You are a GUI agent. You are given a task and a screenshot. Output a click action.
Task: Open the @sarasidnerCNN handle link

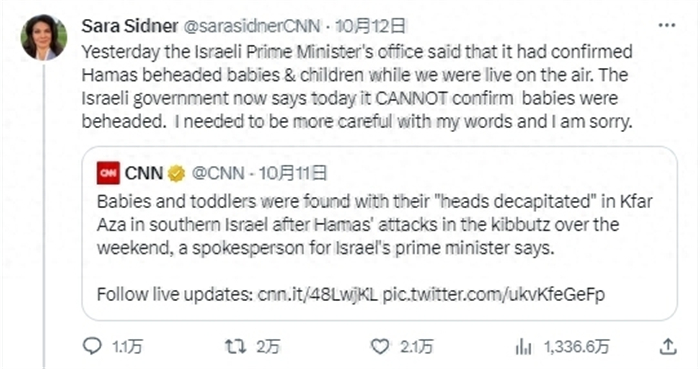click(x=252, y=26)
